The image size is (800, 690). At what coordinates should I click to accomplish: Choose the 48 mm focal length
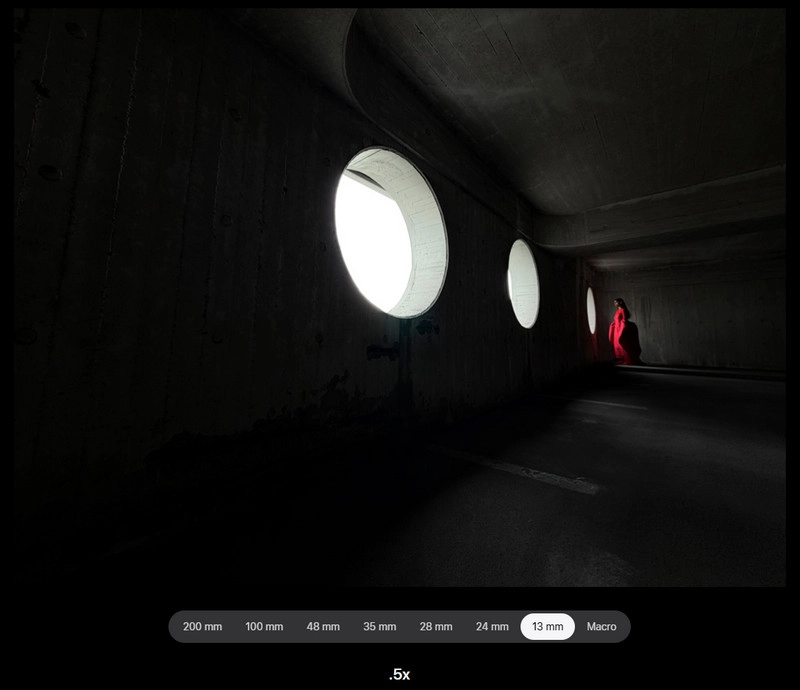pyautogui.click(x=323, y=627)
